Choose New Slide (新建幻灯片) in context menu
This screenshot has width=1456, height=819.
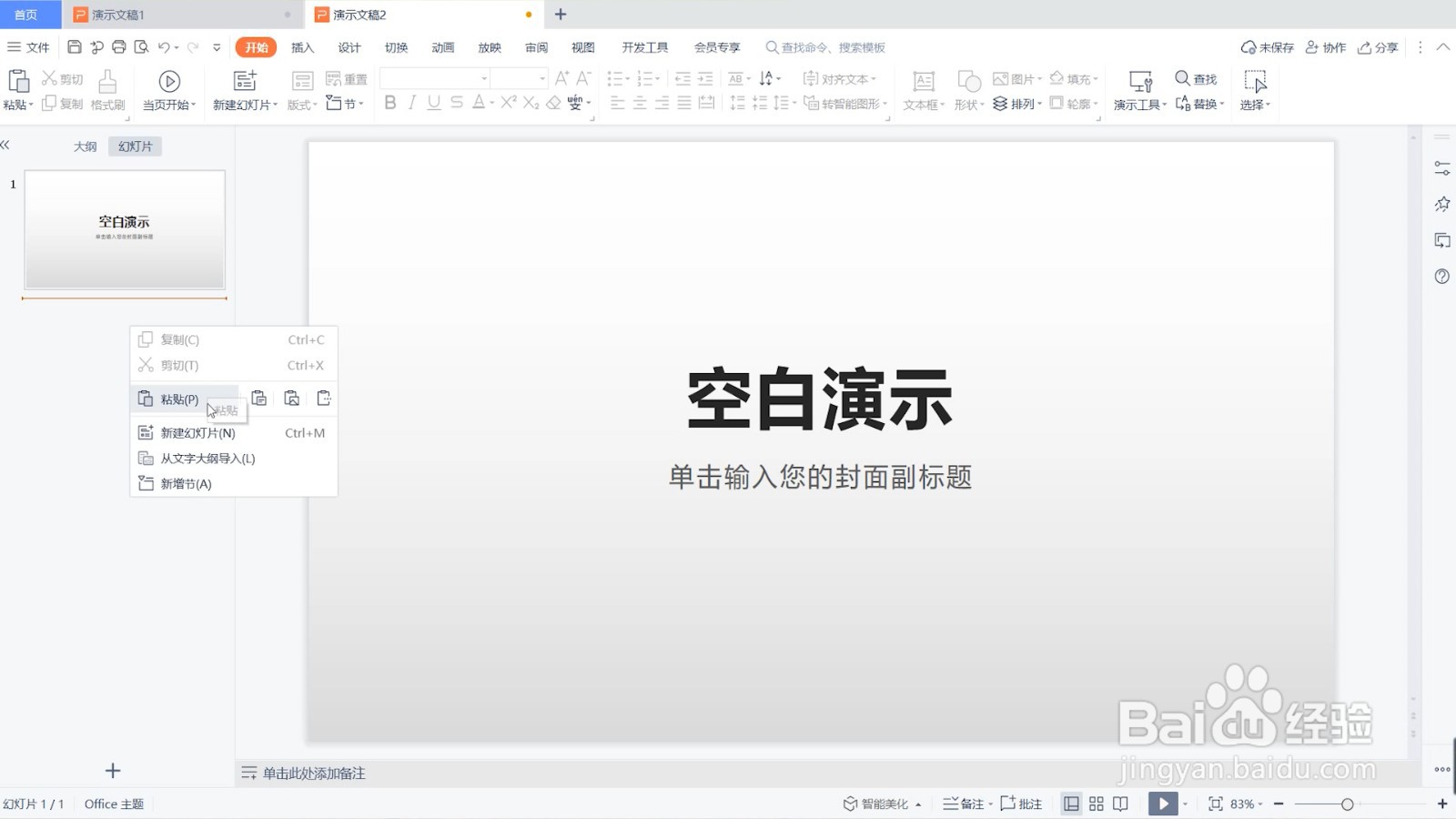pyautogui.click(x=234, y=433)
